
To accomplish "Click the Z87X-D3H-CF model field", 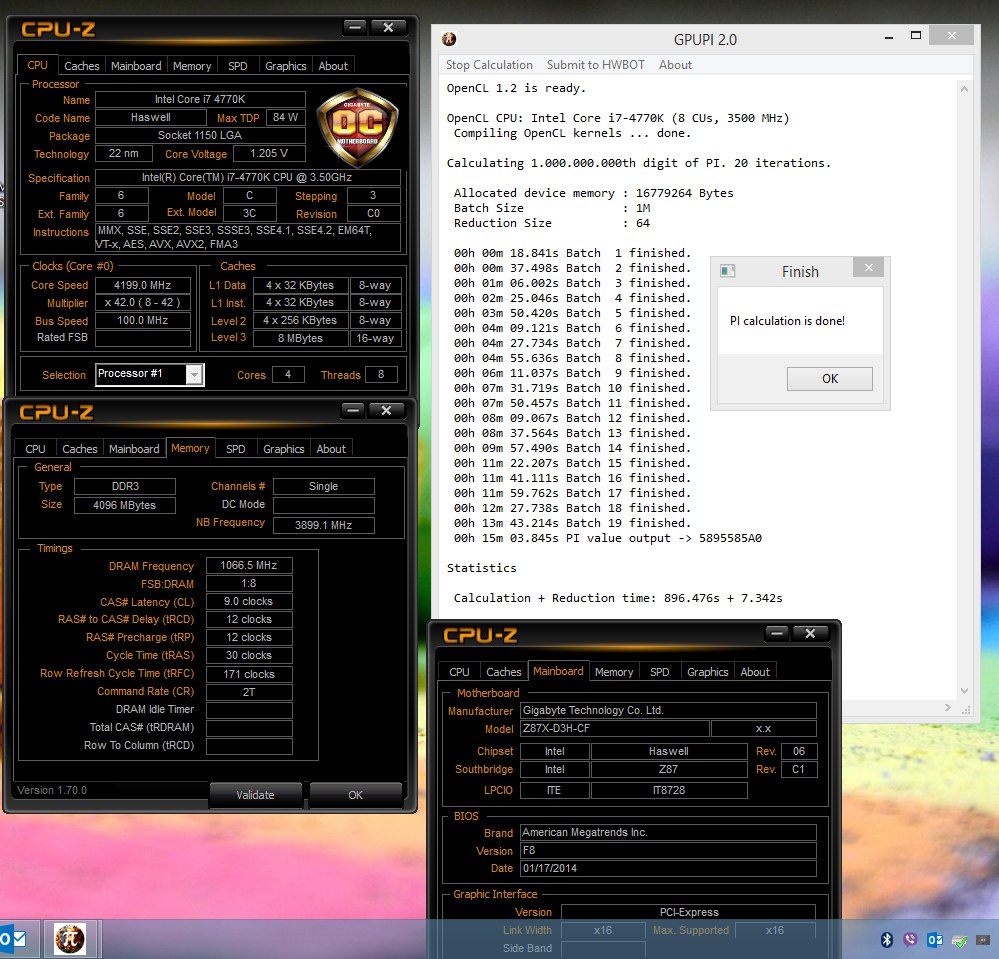I will coord(615,728).
